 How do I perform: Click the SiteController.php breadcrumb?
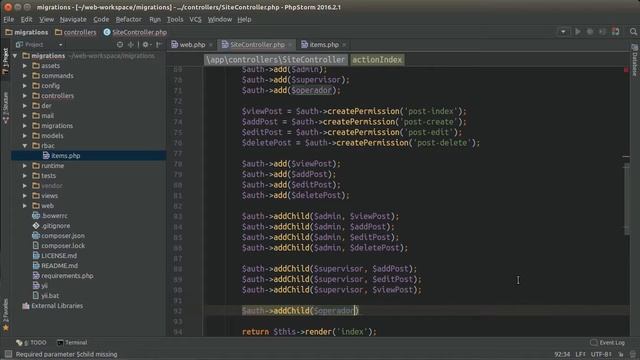[x=135, y=32]
